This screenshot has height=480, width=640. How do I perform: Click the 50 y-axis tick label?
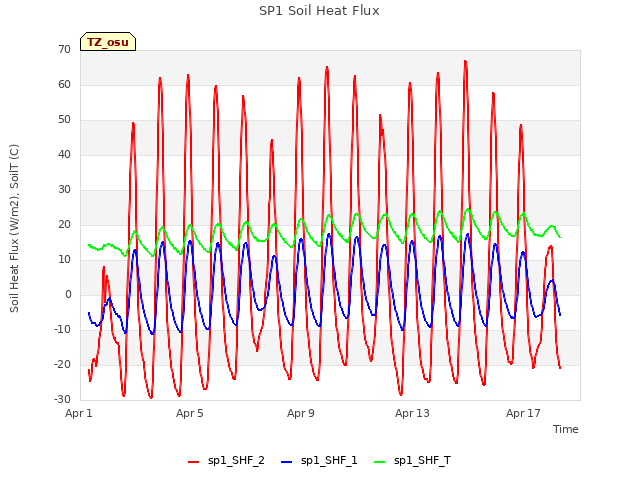tap(64, 120)
